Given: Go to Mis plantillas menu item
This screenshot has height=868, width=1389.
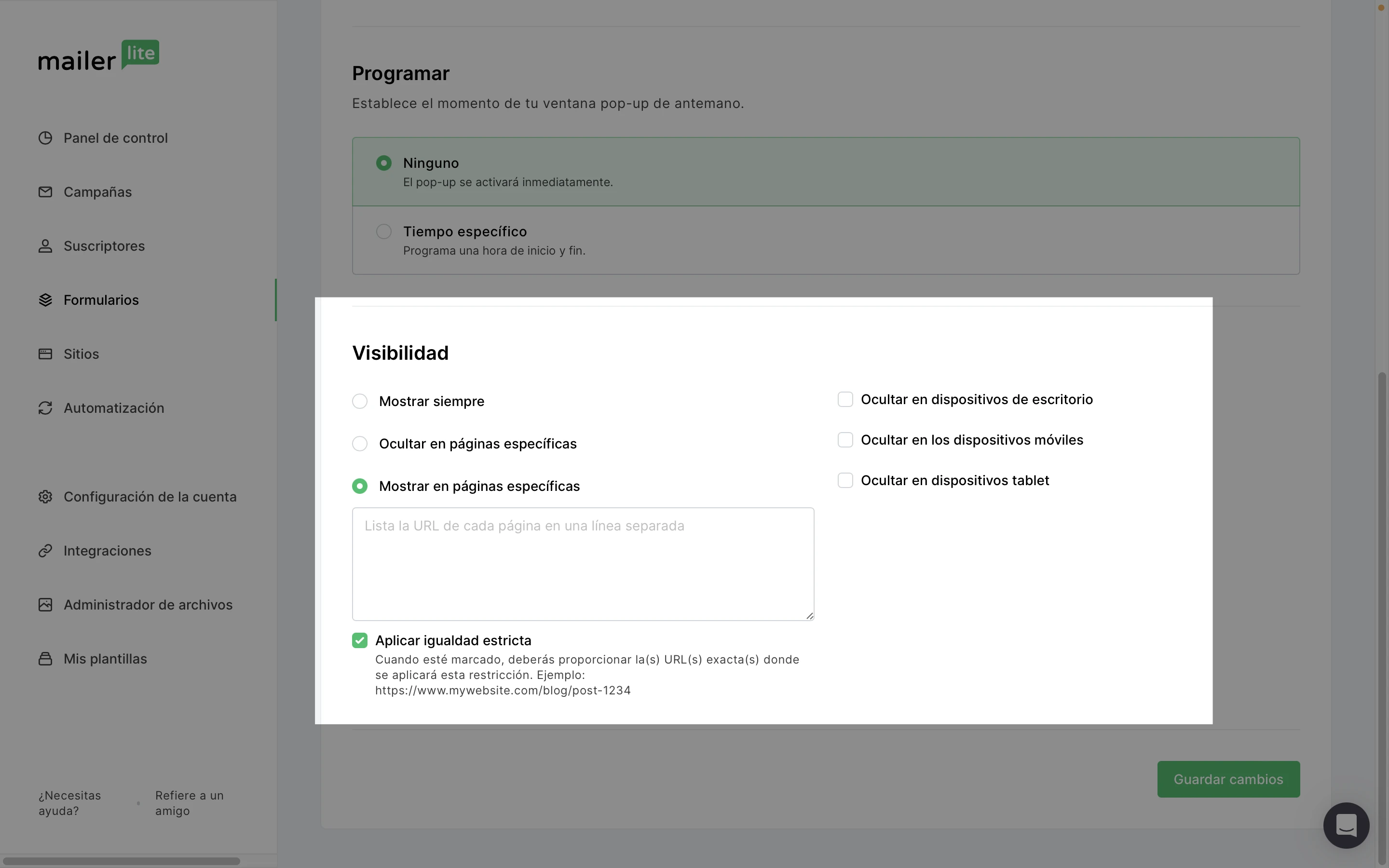Looking at the screenshot, I should (x=105, y=658).
